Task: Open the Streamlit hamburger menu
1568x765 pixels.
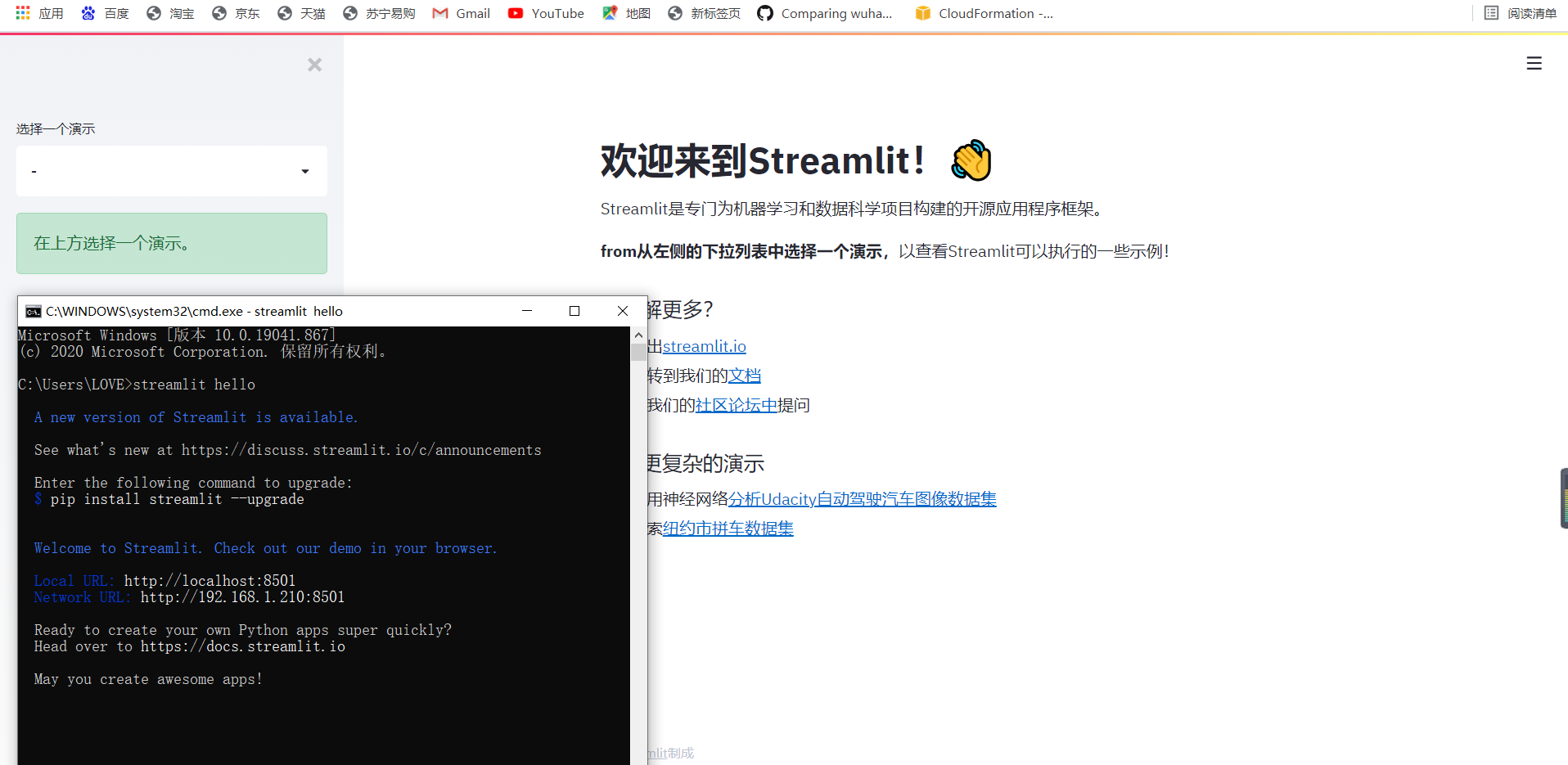Action: pos(1534,63)
